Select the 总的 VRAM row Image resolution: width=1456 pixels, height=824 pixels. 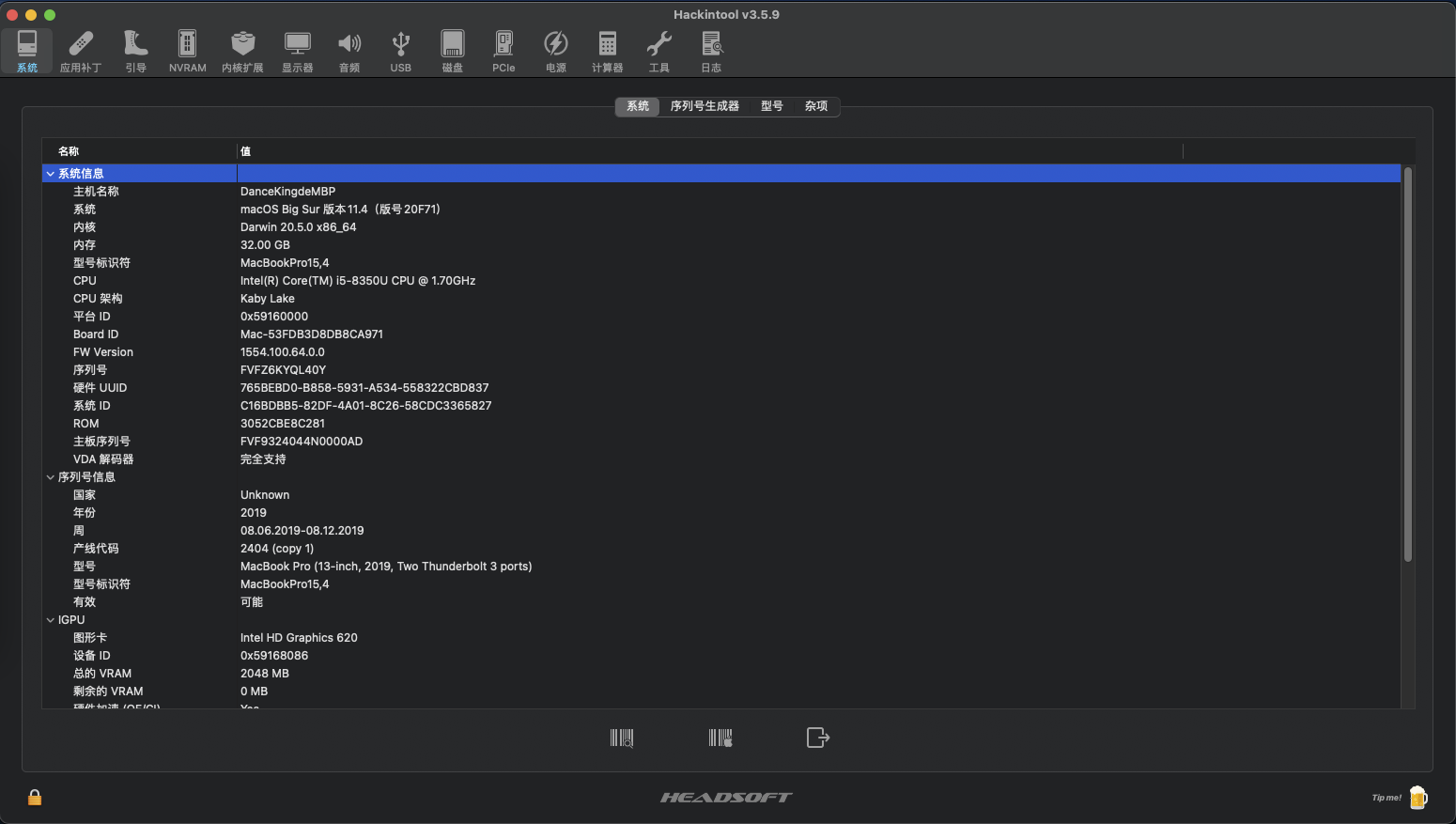pos(721,674)
